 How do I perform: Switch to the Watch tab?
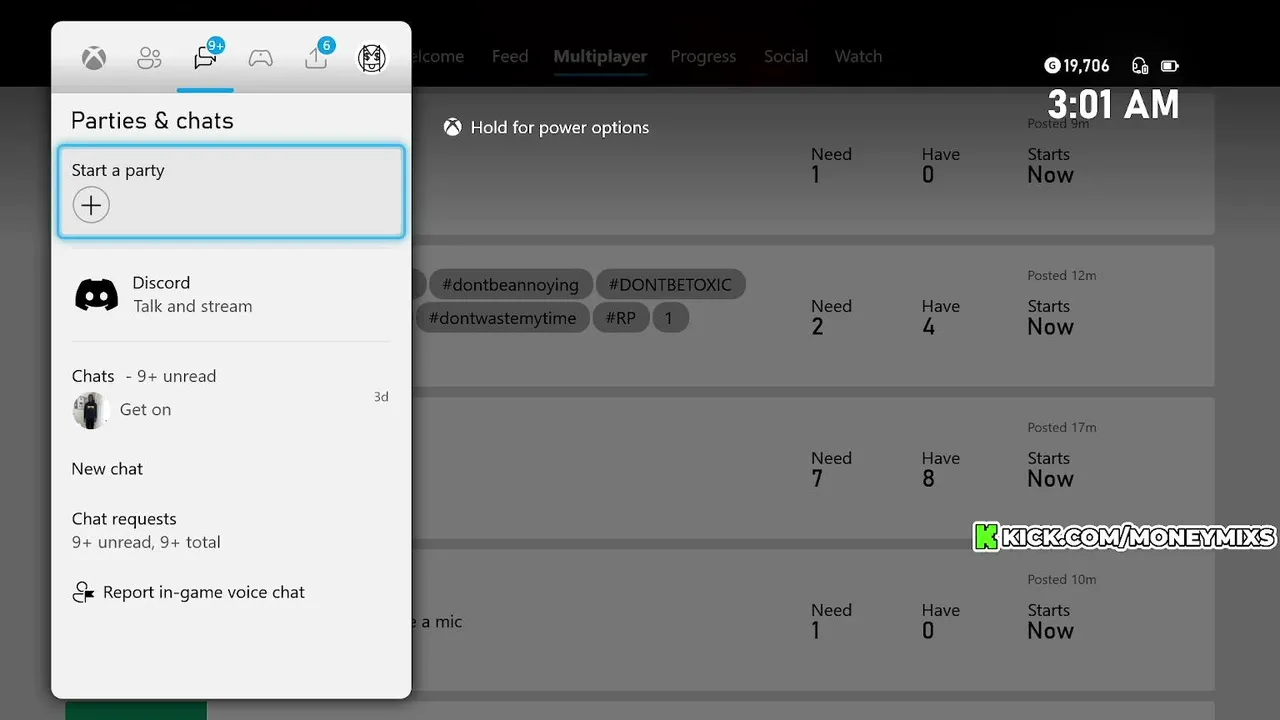[x=858, y=57]
